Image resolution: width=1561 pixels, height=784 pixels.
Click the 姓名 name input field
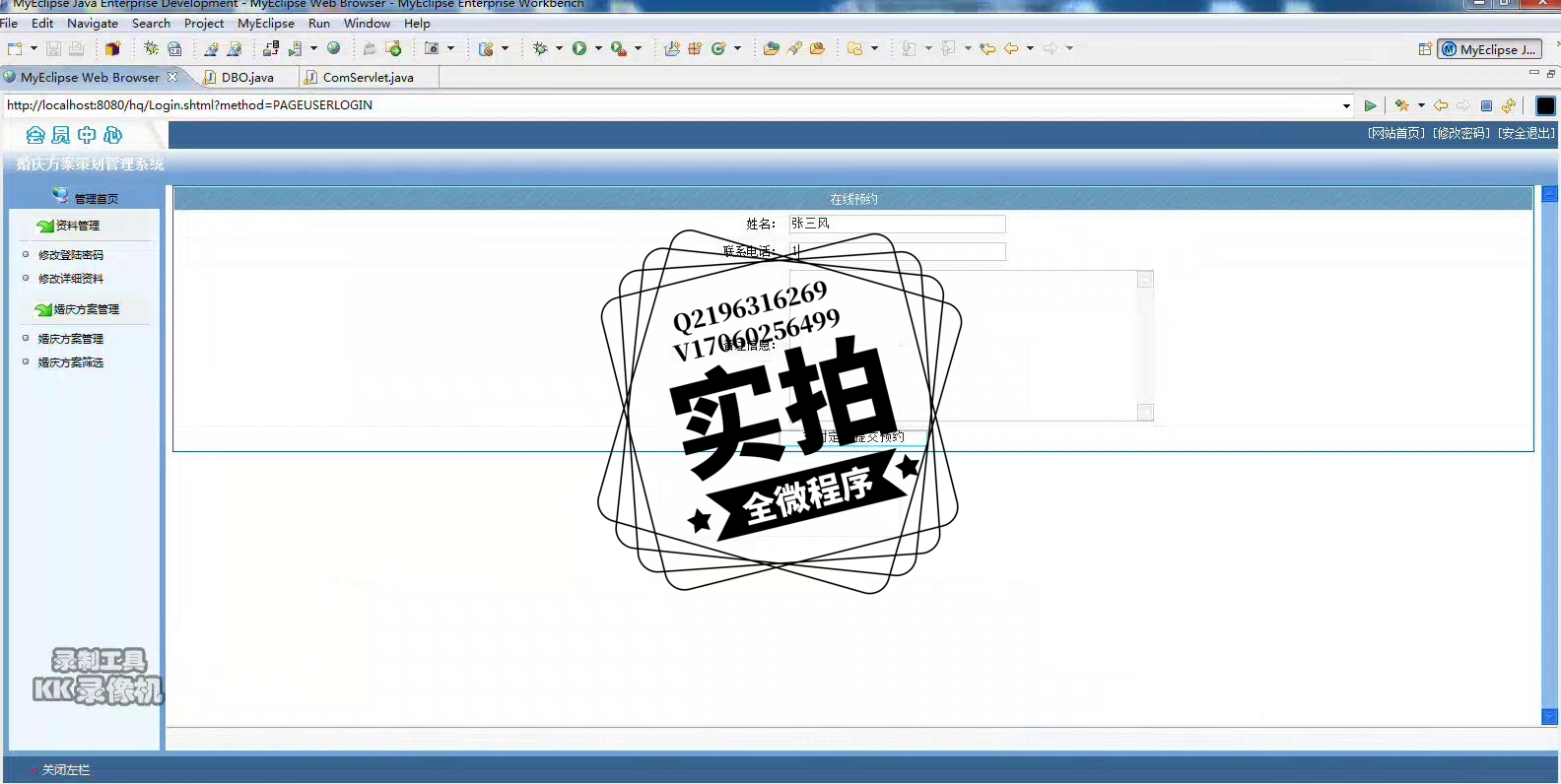(x=897, y=224)
